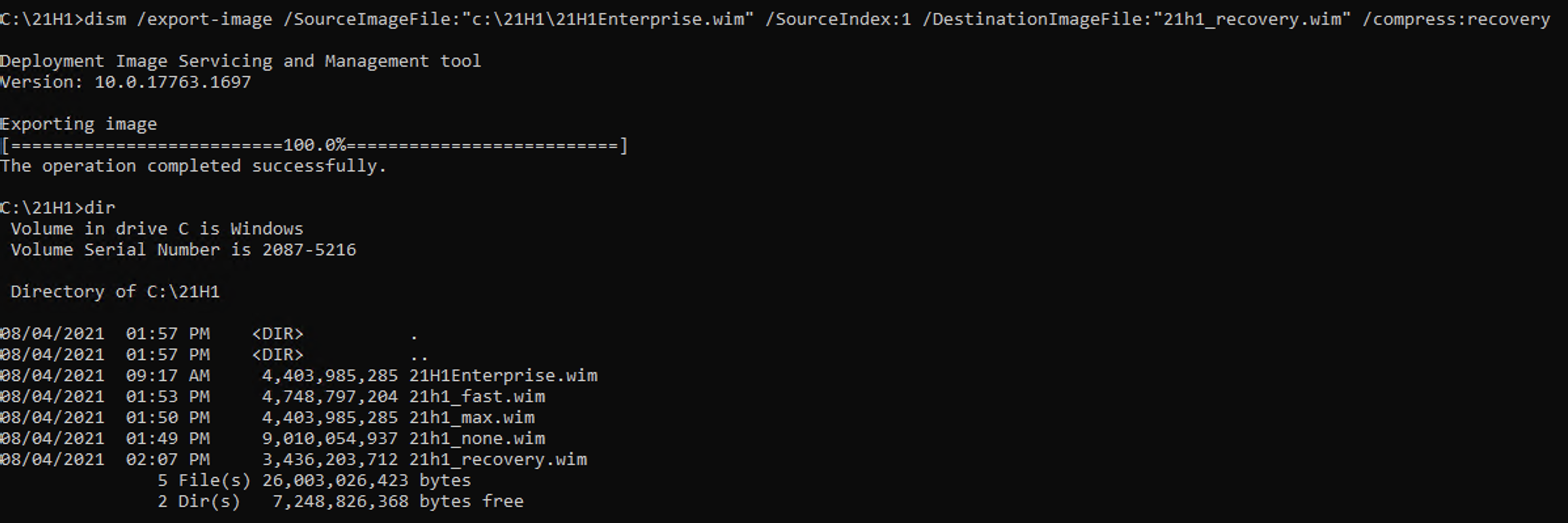Screen dimensions: 1568x523
Task: Click the DISM version number 10.0.17763.1697
Action: click(x=172, y=82)
